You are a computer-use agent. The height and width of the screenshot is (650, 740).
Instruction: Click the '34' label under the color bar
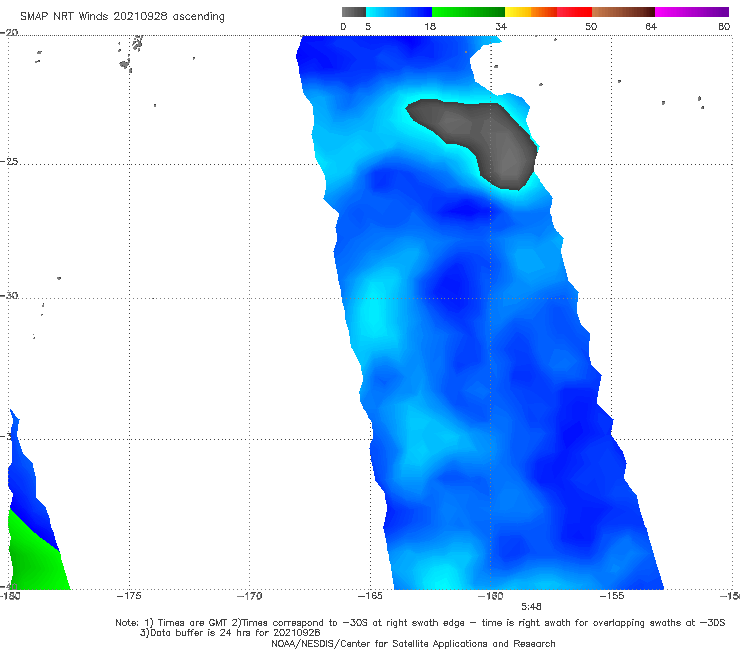click(501, 26)
